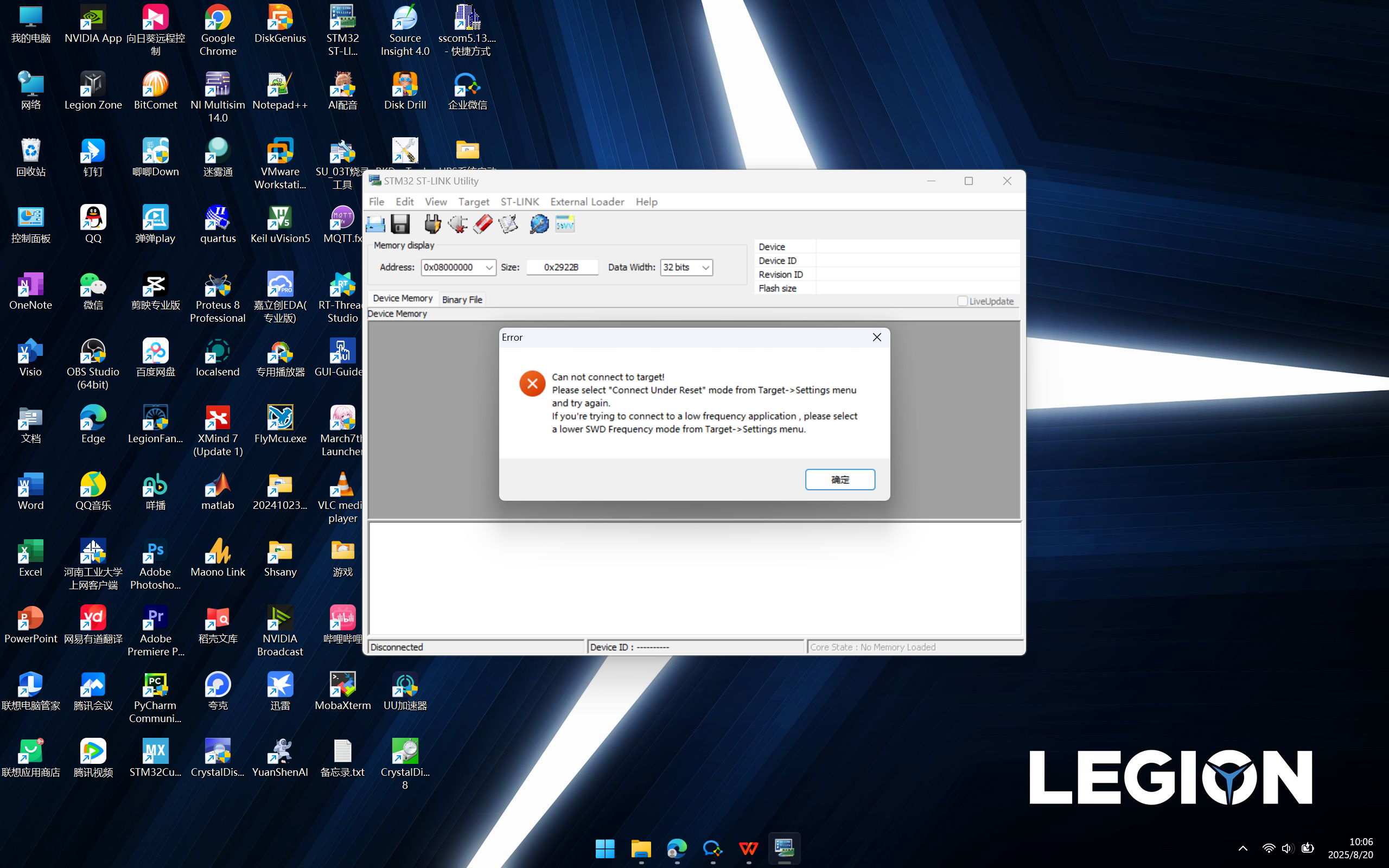Open the ST-LINK menu
Image resolution: width=1389 pixels, height=868 pixels.
pos(519,201)
